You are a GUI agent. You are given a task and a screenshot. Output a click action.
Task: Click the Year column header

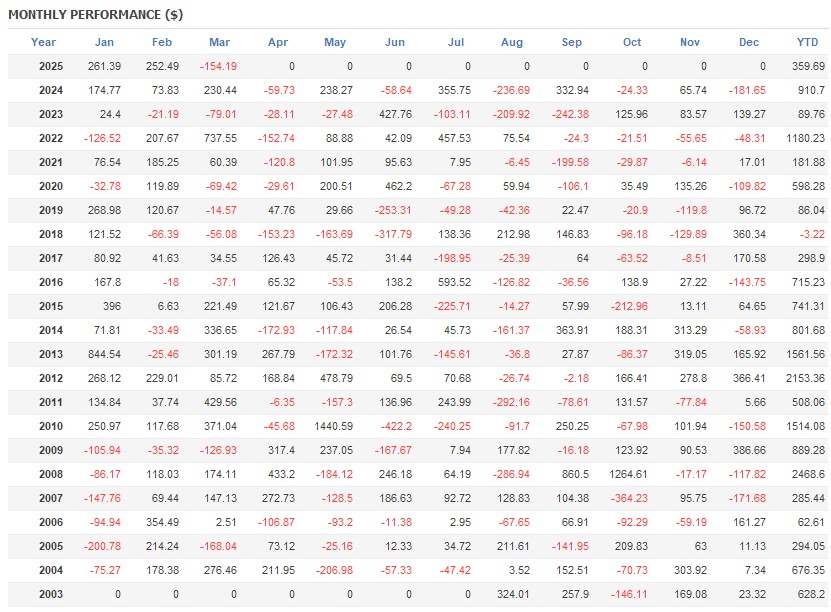[x=43, y=42]
